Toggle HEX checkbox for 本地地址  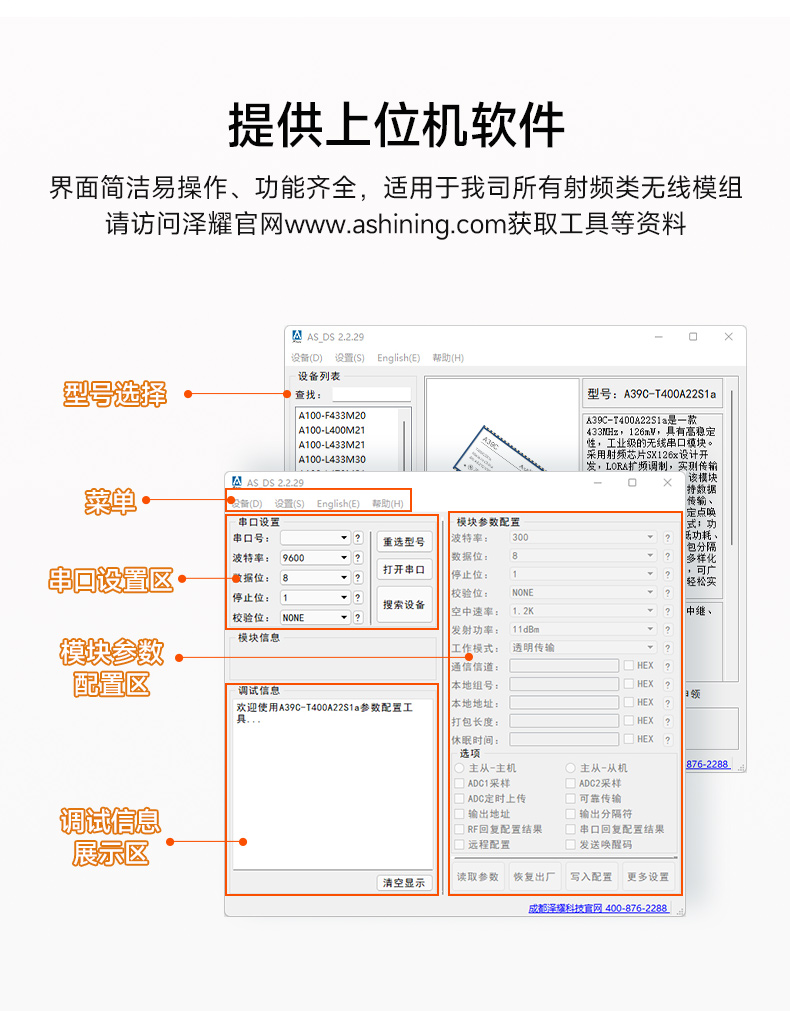629,702
